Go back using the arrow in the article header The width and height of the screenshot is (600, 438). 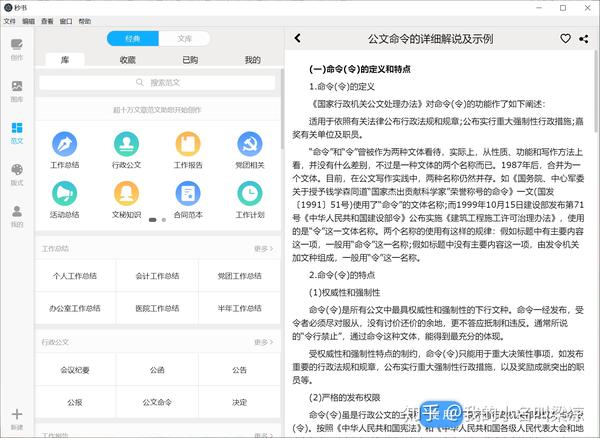click(298, 38)
